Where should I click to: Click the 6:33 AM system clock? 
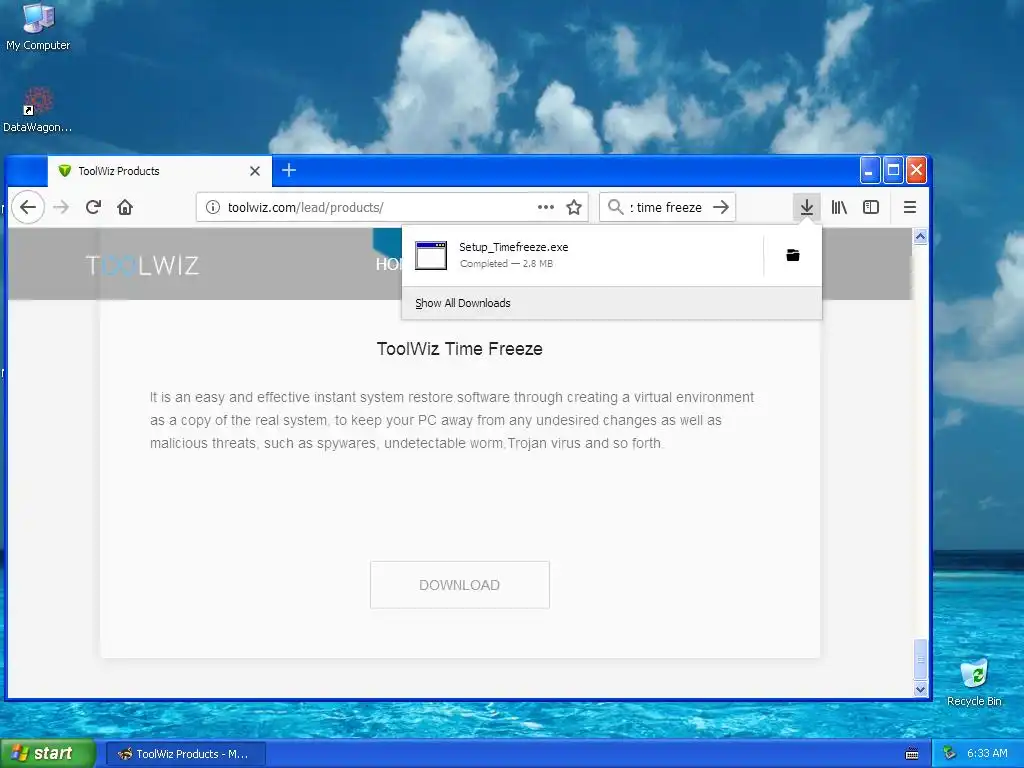pyautogui.click(x=987, y=754)
